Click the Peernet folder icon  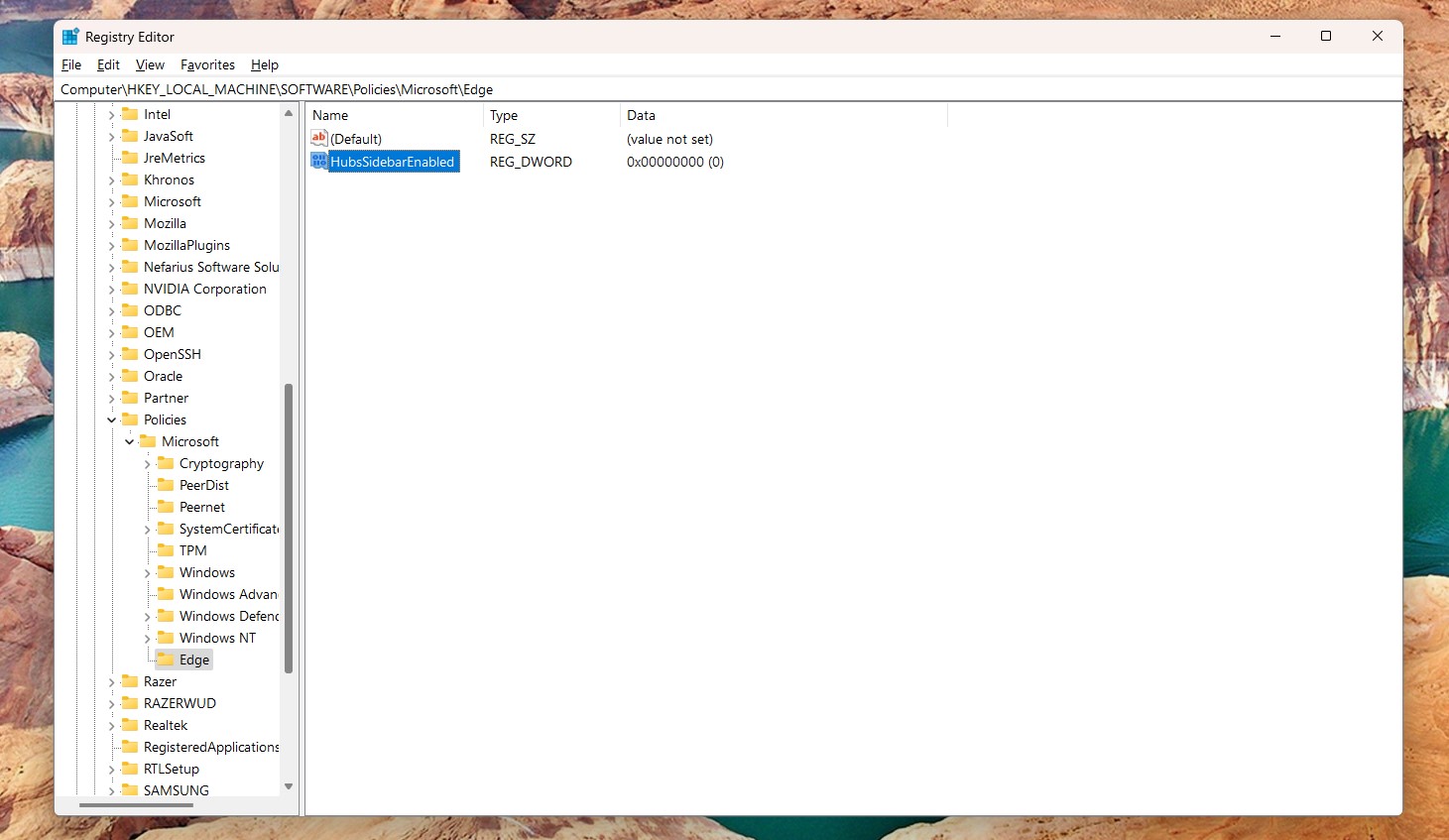click(x=166, y=507)
